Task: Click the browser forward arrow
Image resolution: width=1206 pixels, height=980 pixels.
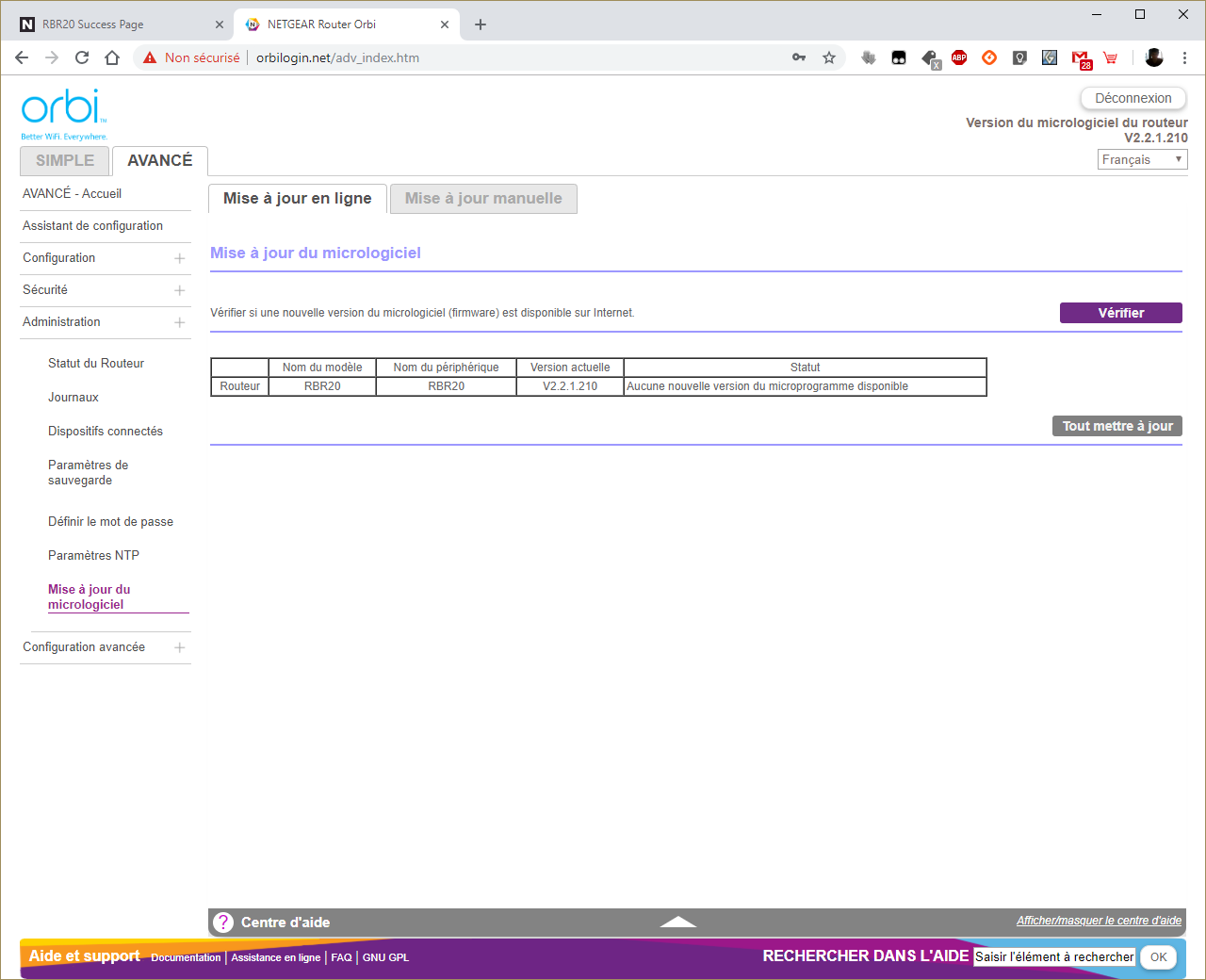Action: [x=52, y=57]
